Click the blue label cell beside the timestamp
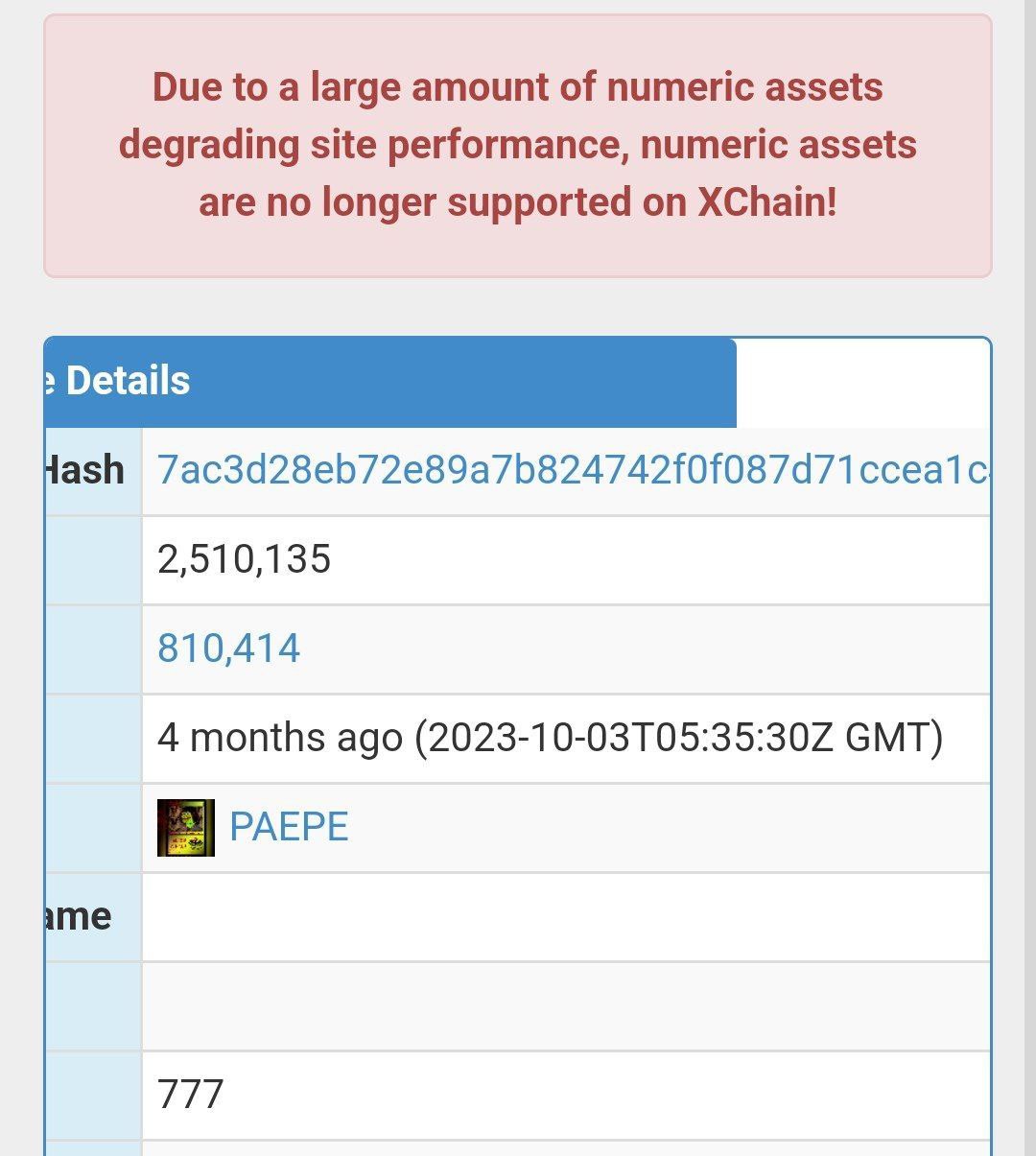The image size is (1036, 1156). (93, 739)
